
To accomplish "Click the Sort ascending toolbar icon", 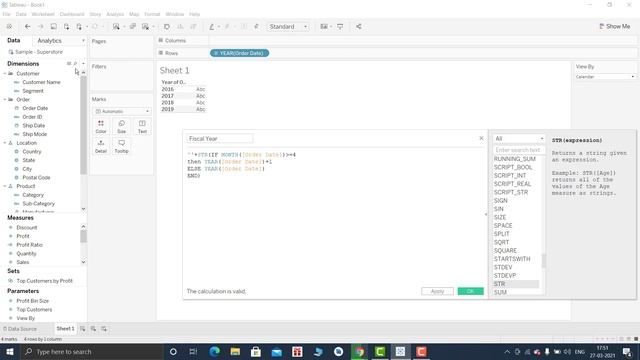I will click(180, 27).
